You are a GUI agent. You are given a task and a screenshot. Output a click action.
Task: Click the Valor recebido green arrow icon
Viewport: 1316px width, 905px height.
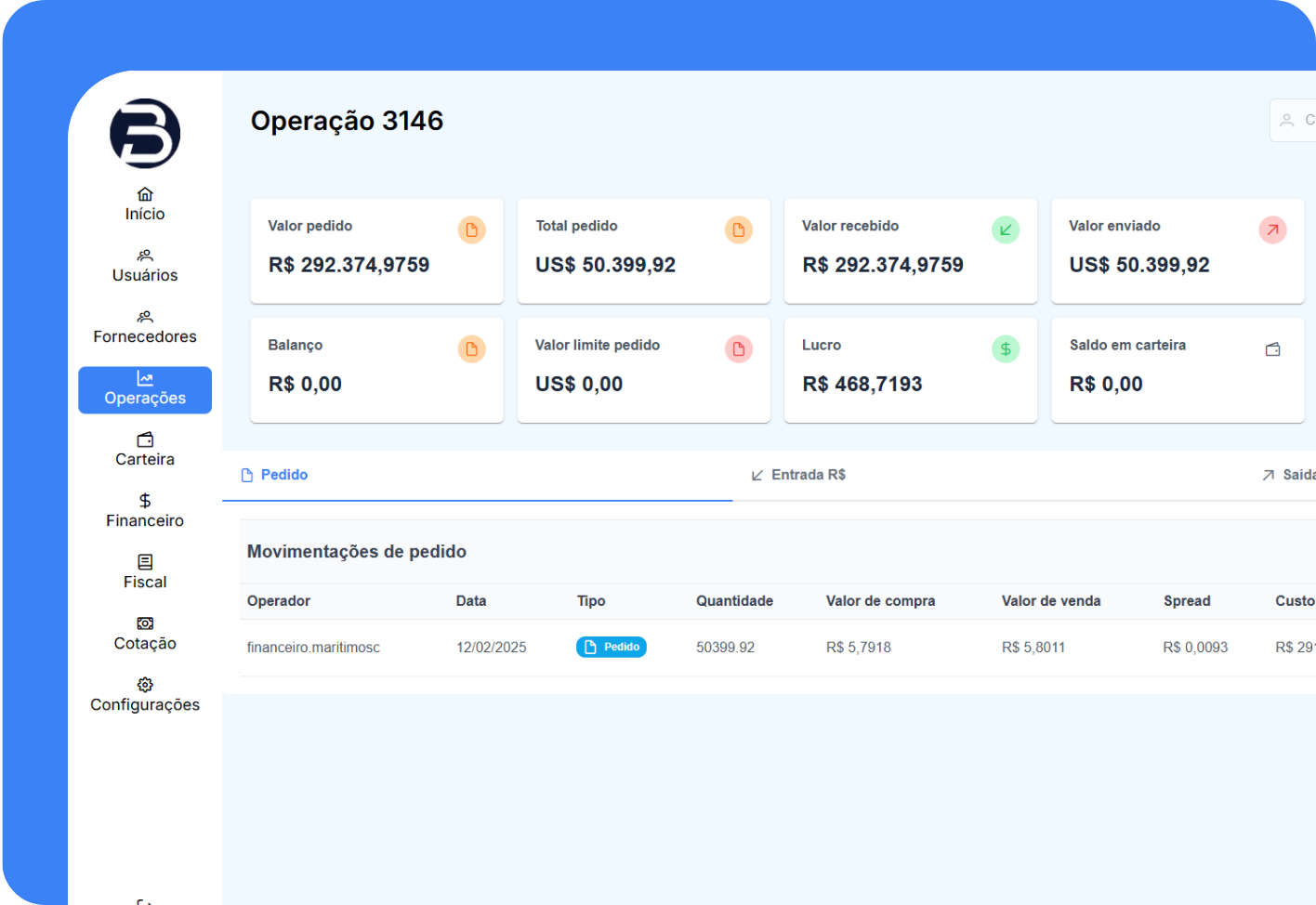pos(1006,230)
